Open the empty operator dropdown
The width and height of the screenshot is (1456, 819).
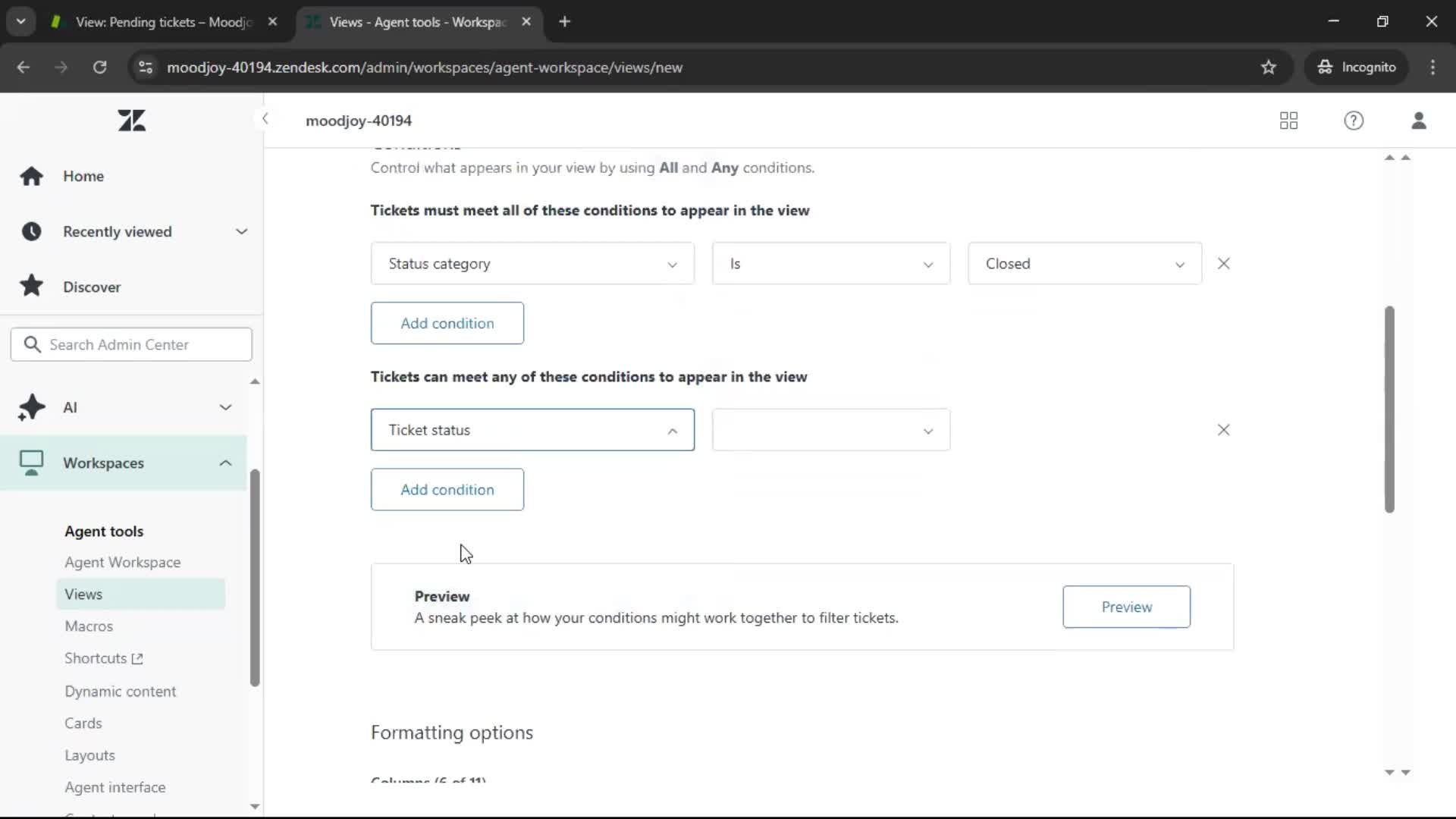[x=830, y=430]
